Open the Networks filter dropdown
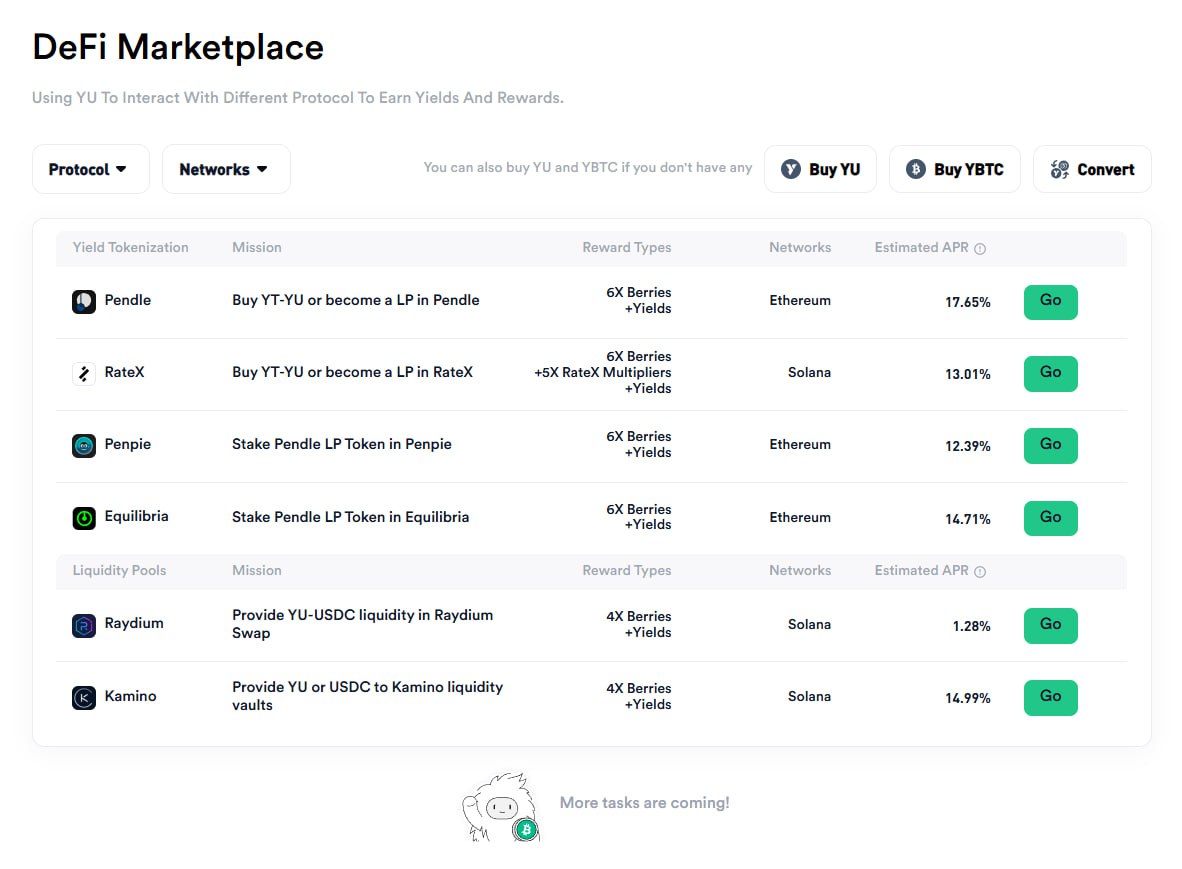 (226, 169)
